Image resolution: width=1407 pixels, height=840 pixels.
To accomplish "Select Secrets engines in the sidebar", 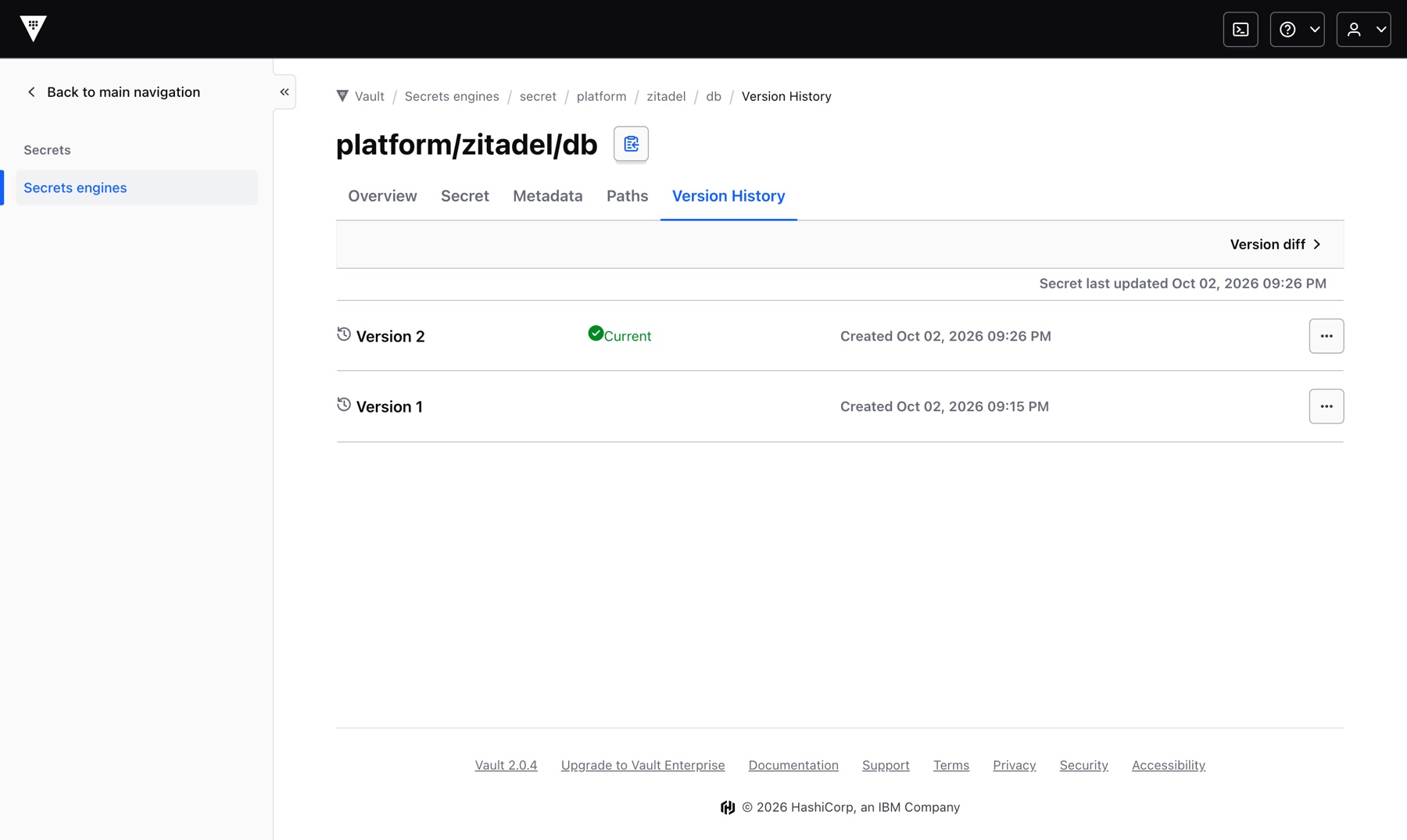I will (x=137, y=188).
